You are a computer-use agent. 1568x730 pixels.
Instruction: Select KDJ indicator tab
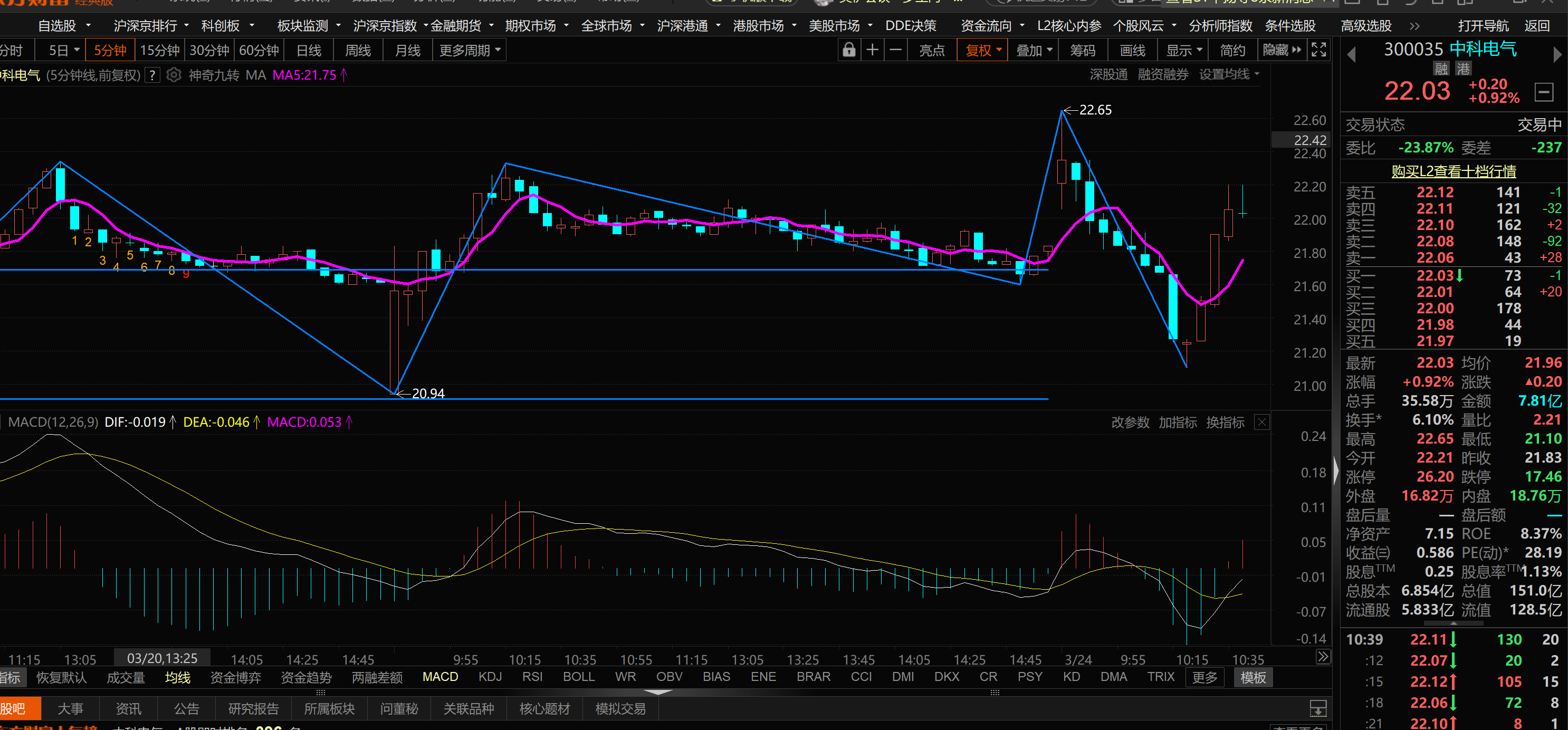click(490, 677)
